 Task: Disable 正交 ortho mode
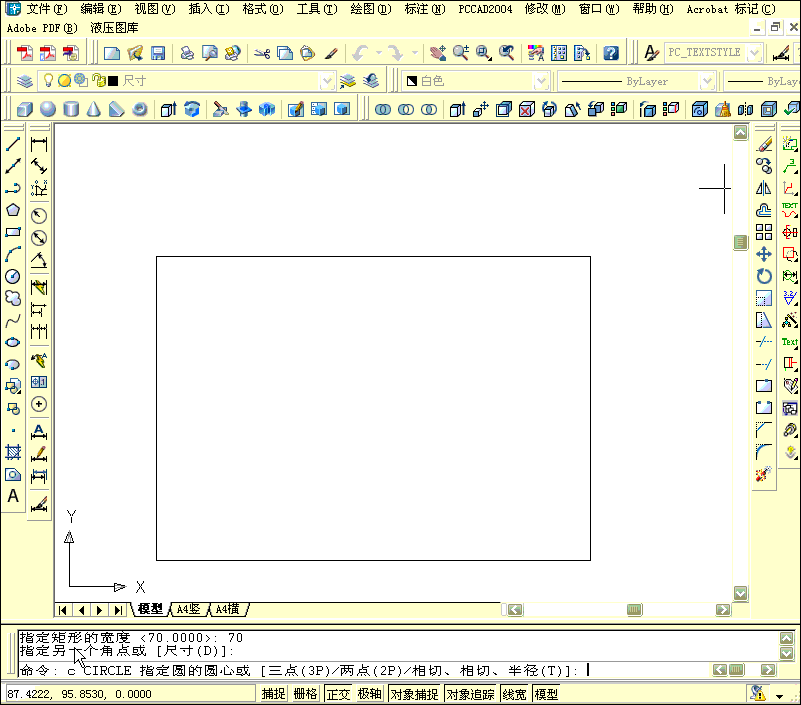coord(337,693)
